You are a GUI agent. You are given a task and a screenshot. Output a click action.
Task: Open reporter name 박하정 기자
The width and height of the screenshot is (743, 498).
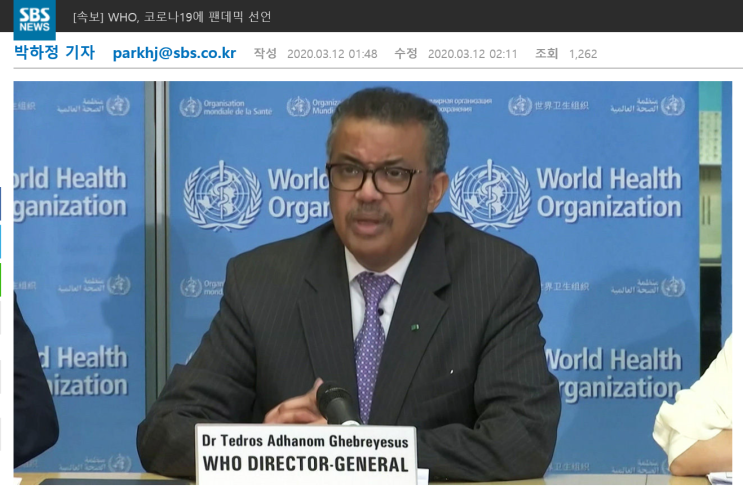point(54,52)
